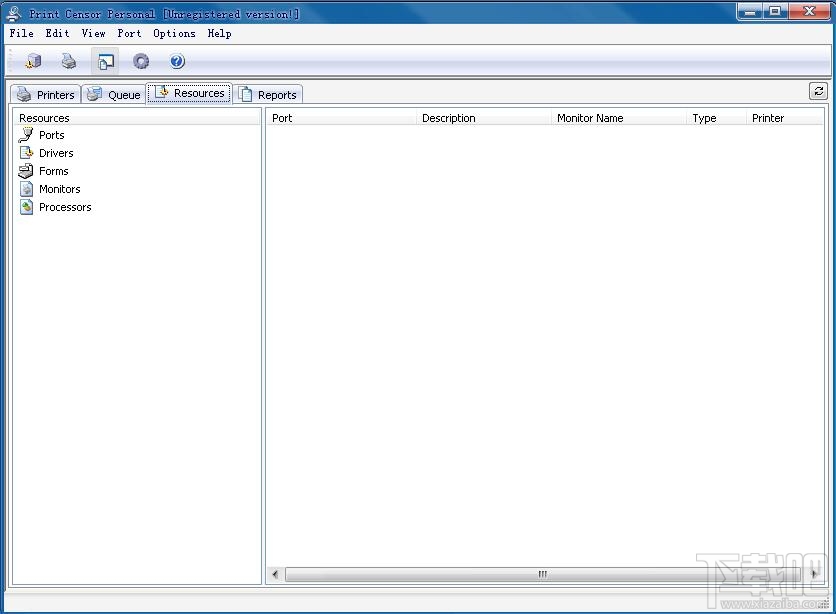Open the Help menu
The width and height of the screenshot is (836, 614).
tap(220, 33)
